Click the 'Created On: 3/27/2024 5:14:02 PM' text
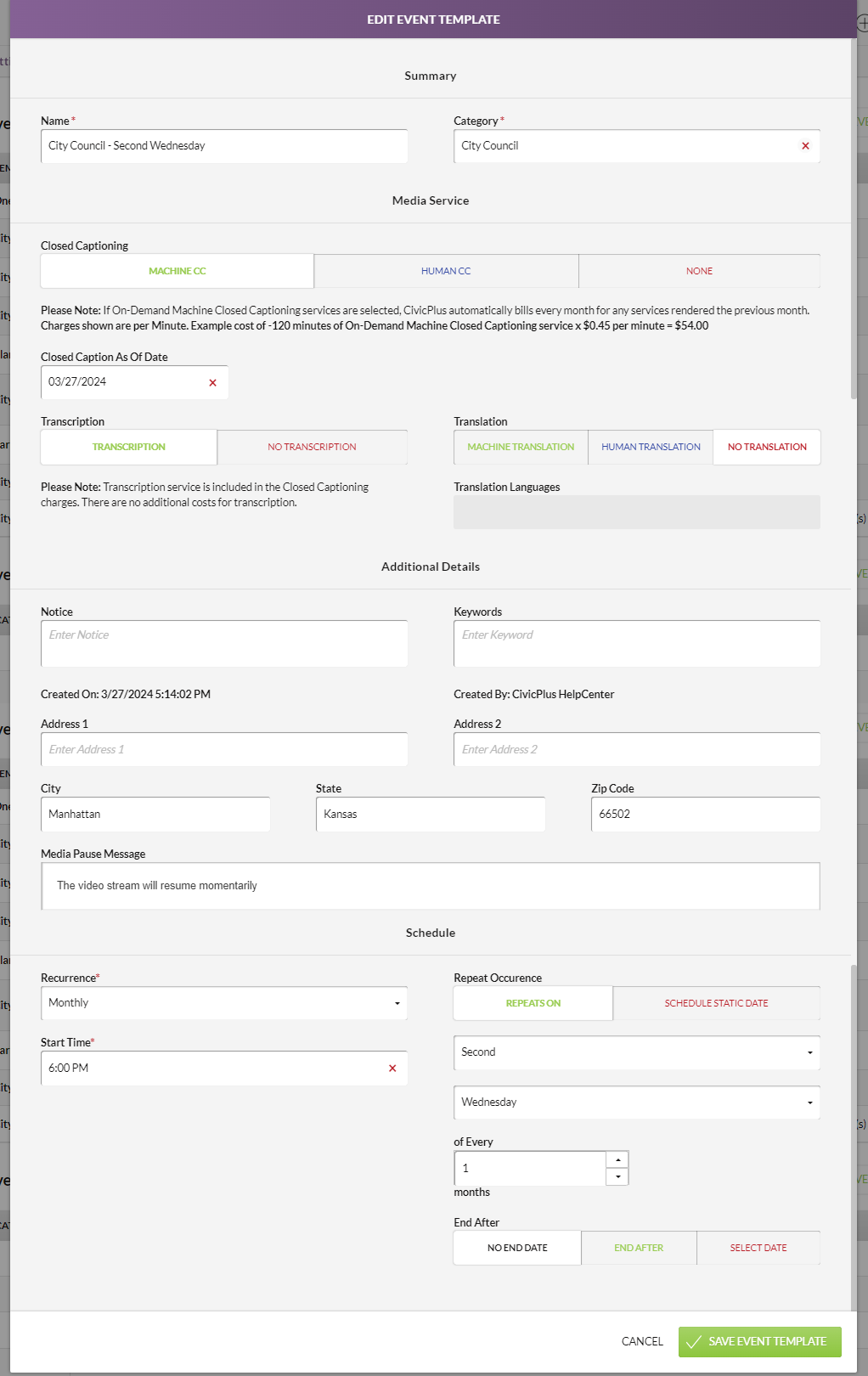The height and width of the screenshot is (1376, 868). [126, 694]
